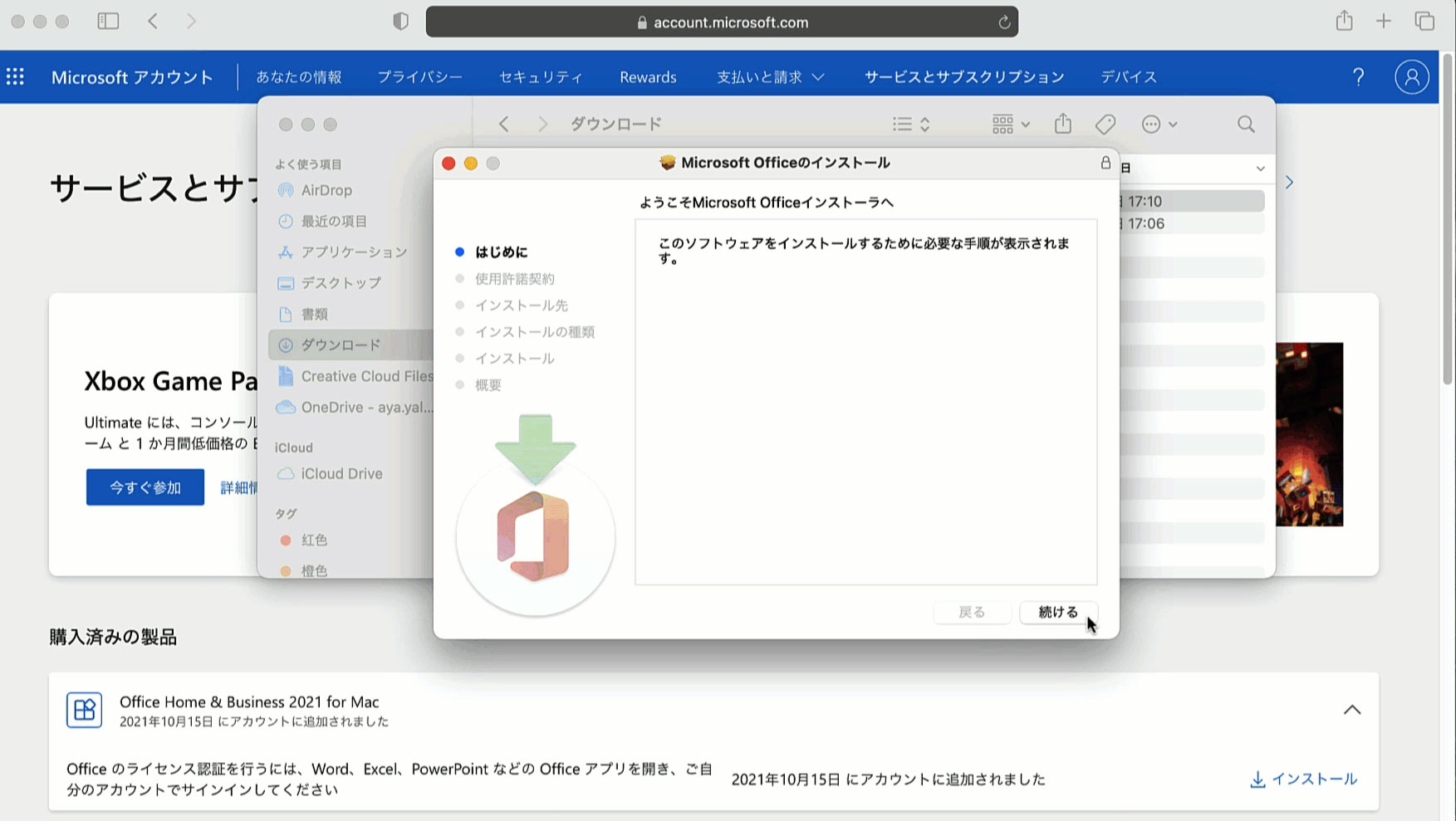This screenshot has height=821, width=1456.
Task: Open あなたの情報 tab
Action: click(299, 77)
